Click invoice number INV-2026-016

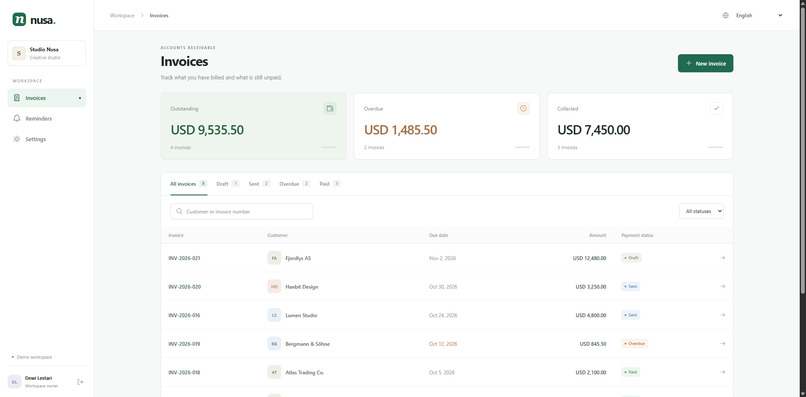[x=184, y=315]
